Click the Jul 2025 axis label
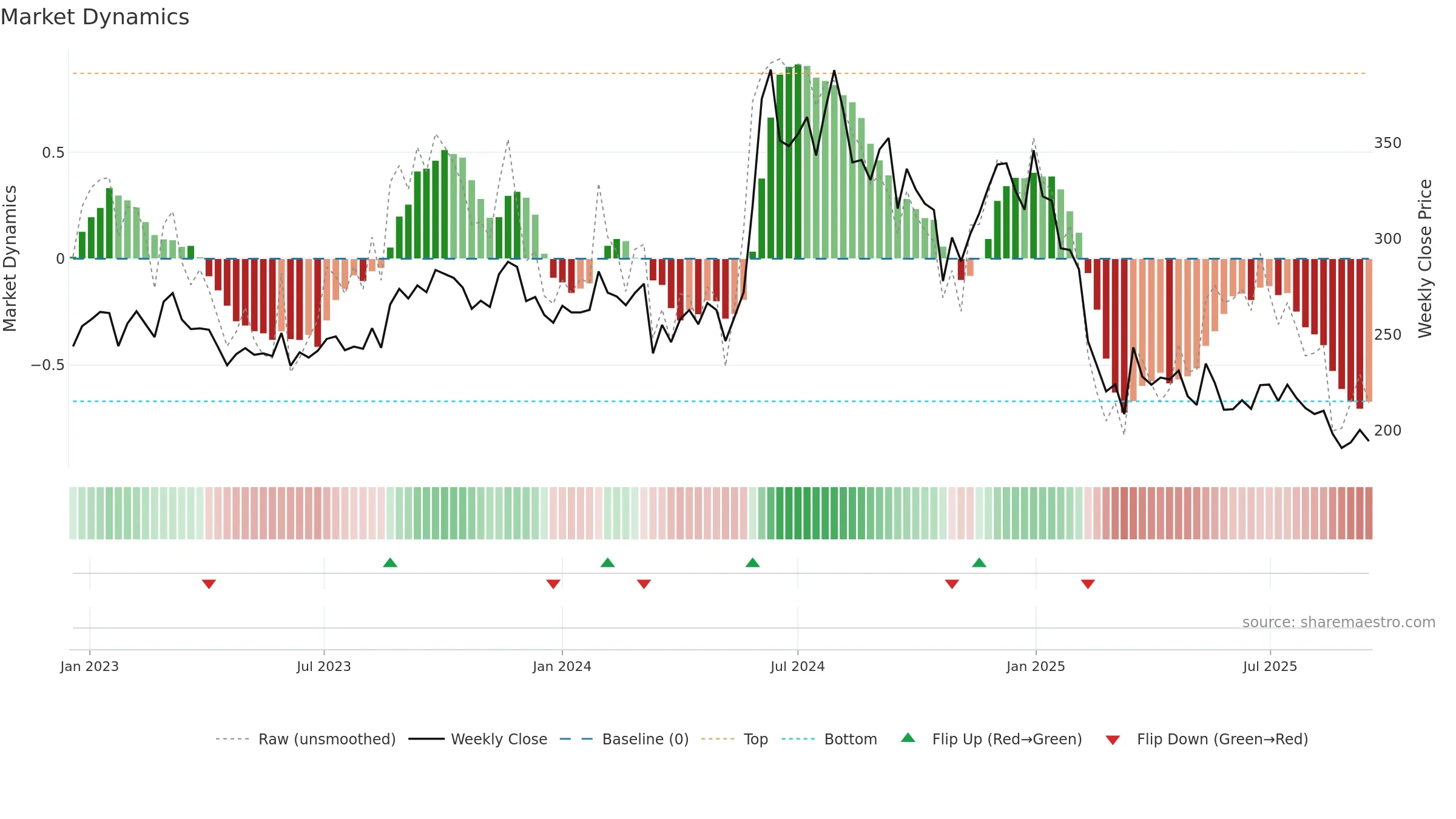Viewport: 1456px width, 819px height. [1270, 666]
